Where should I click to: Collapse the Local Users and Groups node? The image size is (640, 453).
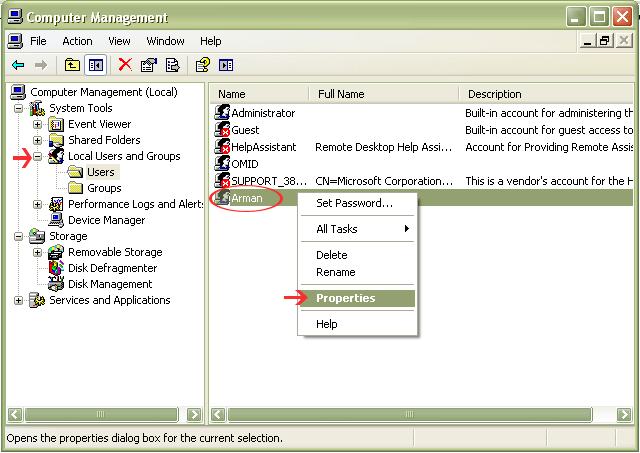[38, 156]
